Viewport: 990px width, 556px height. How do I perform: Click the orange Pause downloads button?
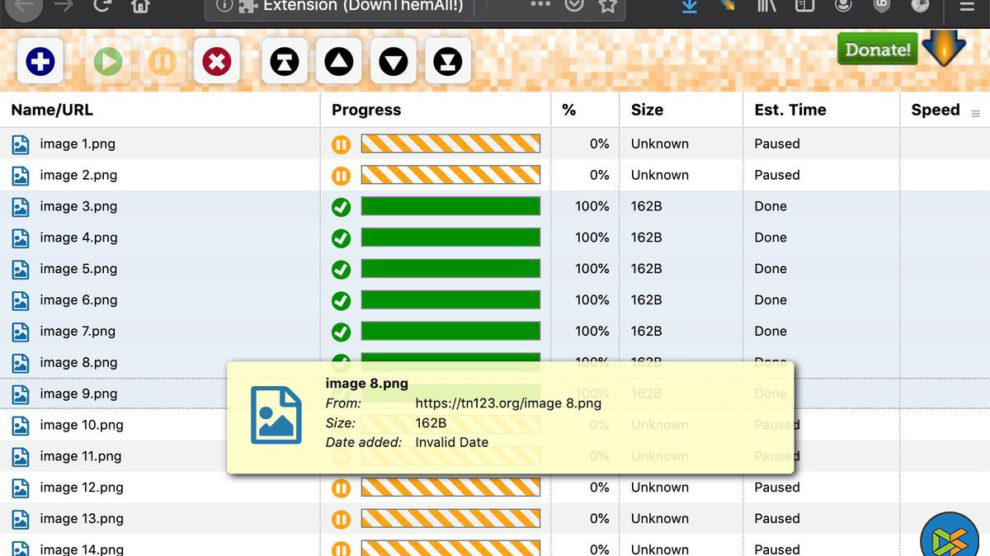[x=162, y=62]
